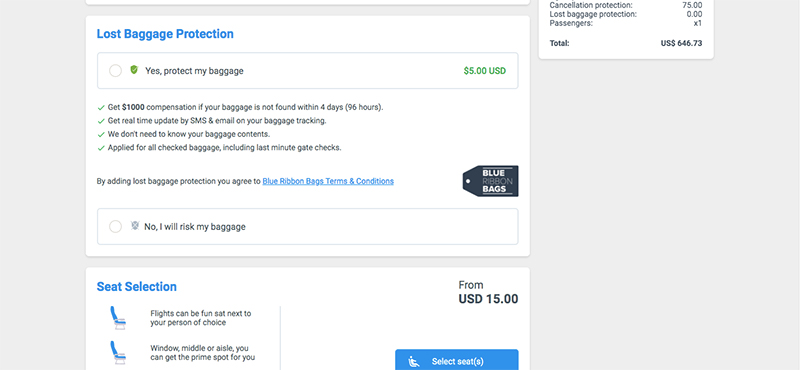Select the "Yes, protect my baggage" radio button
800x370 pixels.
pos(115,70)
